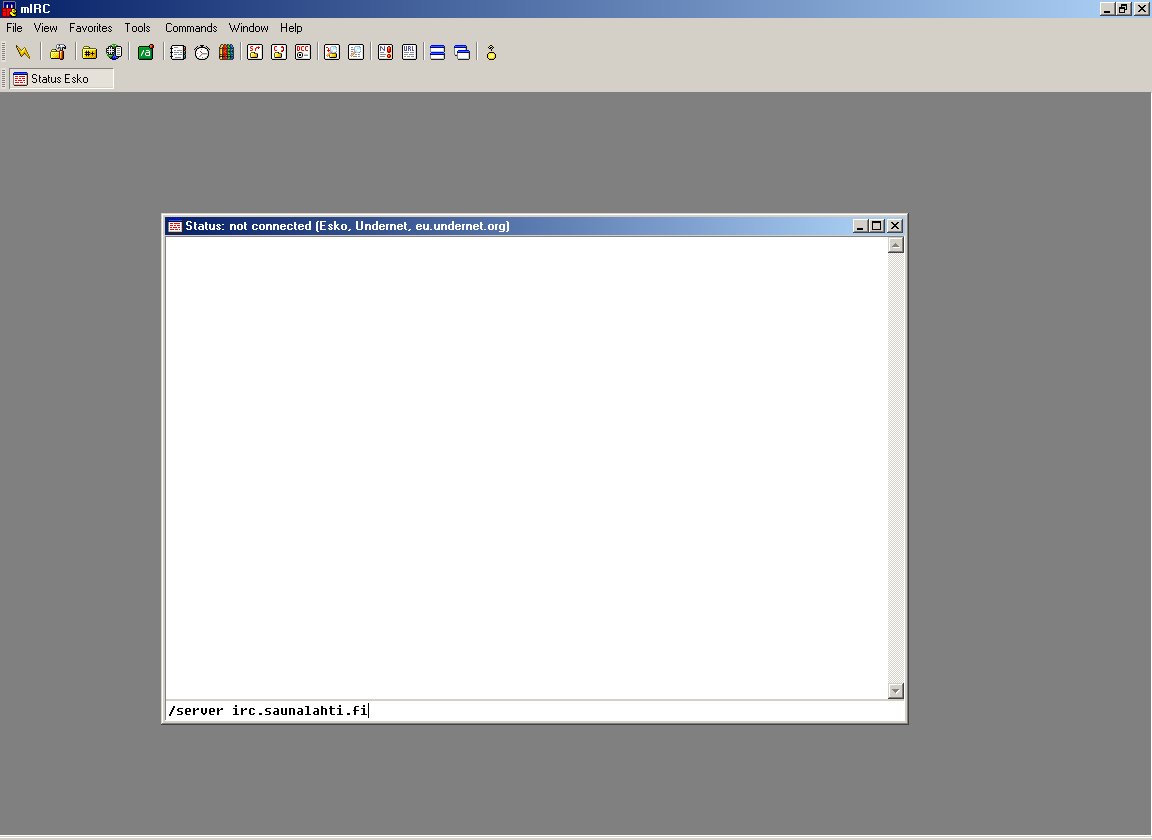Maximize the Status window

(x=876, y=226)
